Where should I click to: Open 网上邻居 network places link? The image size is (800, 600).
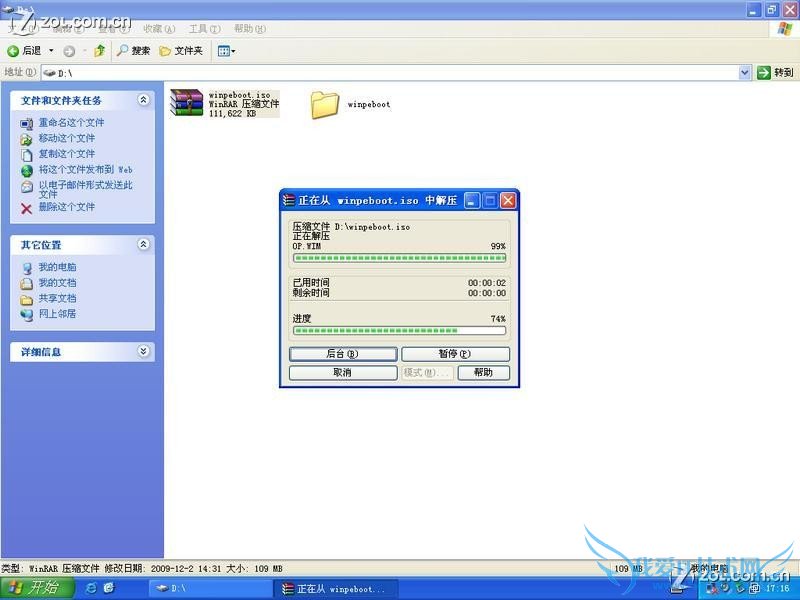(x=57, y=314)
